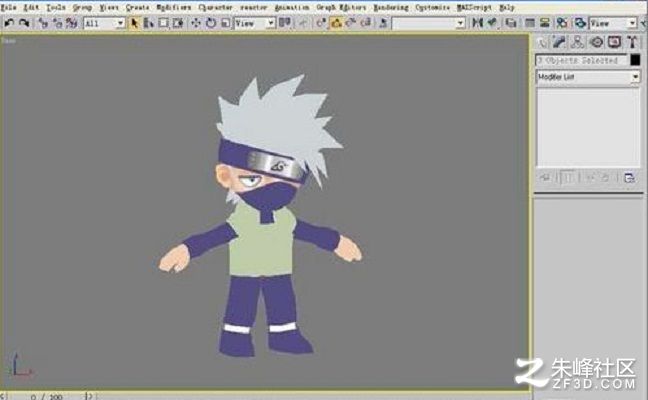Switch to the Utilities hammer tab

click(x=632, y=42)
